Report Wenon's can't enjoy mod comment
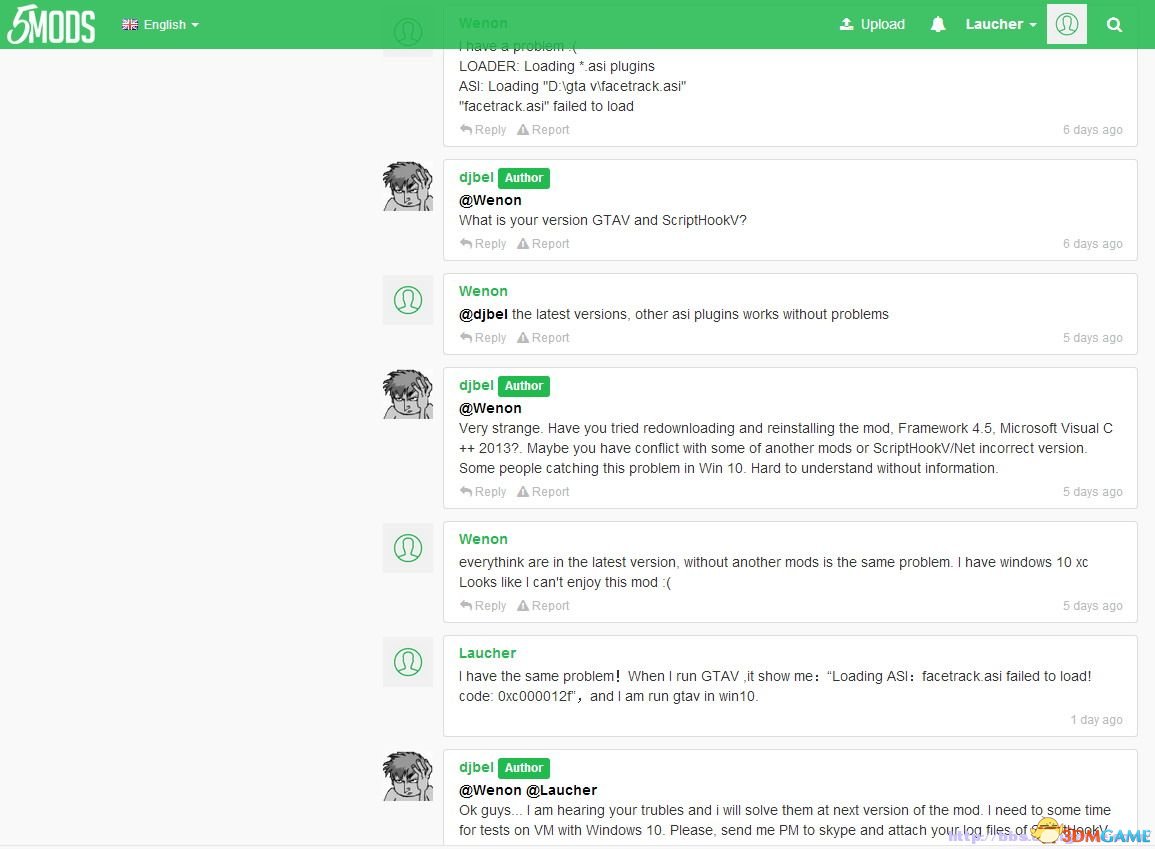The width and height of the screenshot is (1155, 849). click(543, 606)
